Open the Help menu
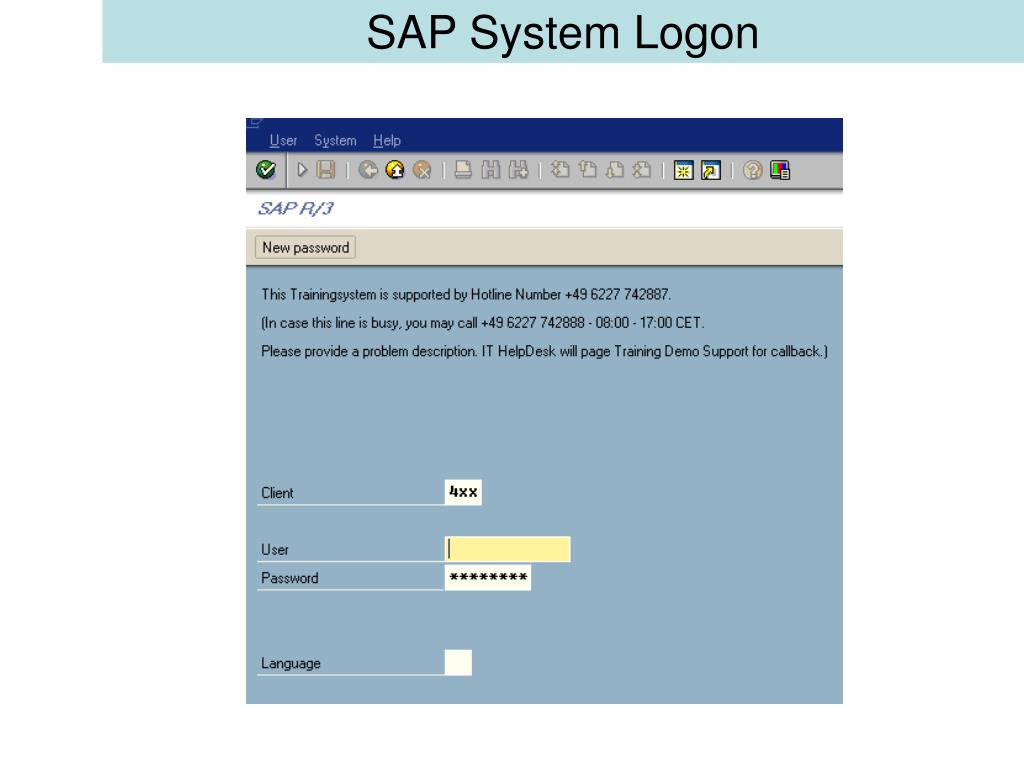This screenshot has height=768, width=1024. coord(387,140)
